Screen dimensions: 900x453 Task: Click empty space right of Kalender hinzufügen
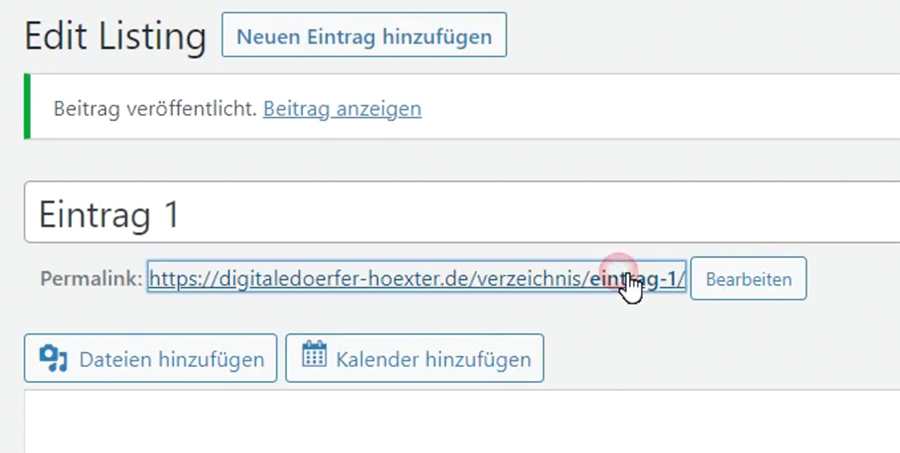point(720,358)
